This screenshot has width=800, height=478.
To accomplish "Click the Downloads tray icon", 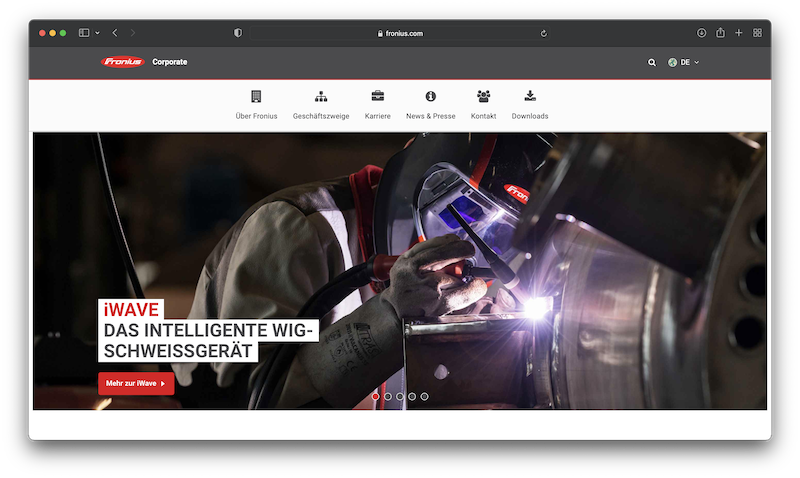I will 530,96.
